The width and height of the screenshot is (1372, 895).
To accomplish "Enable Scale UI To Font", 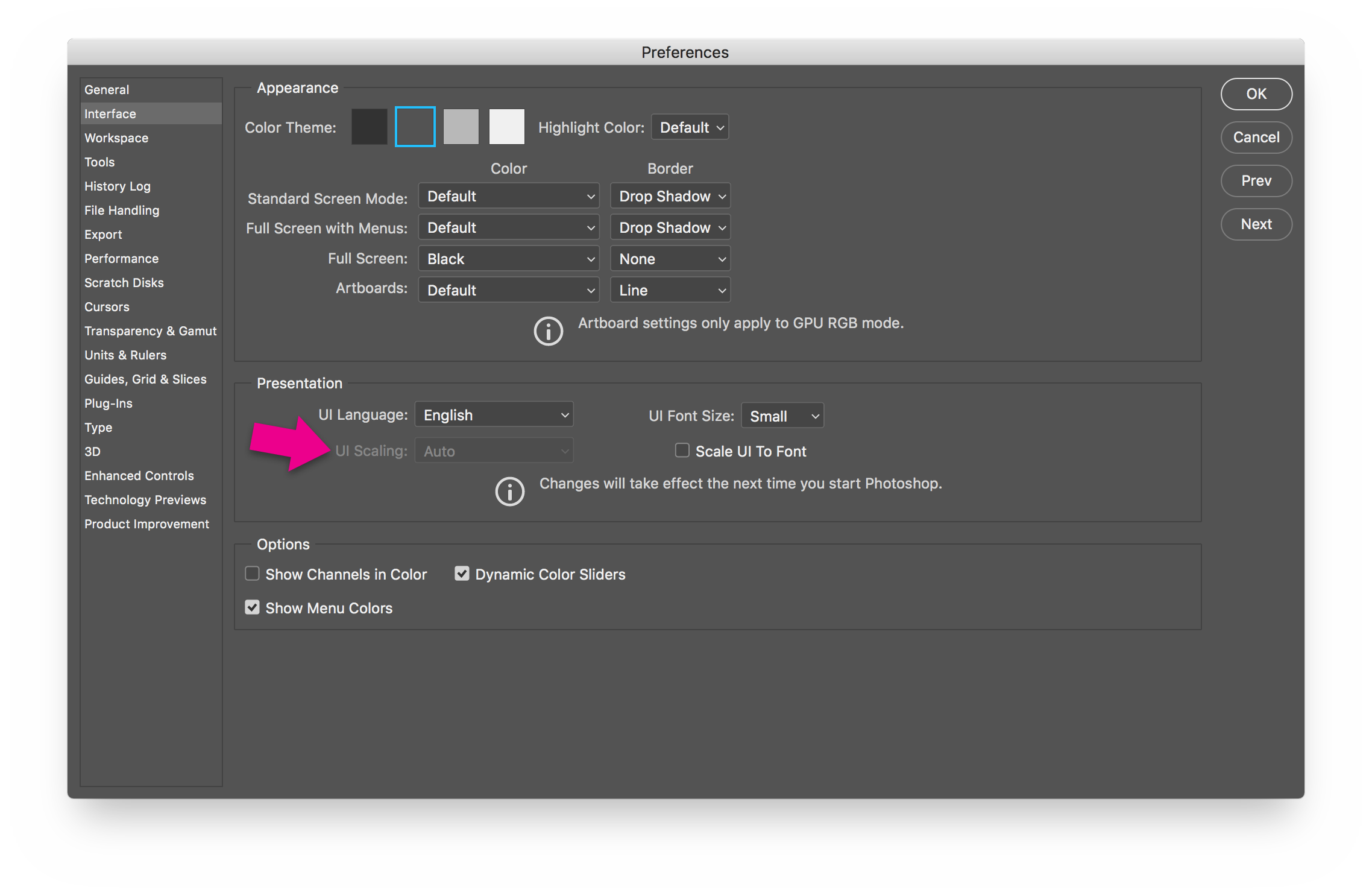I will click(x=682, y=450).
